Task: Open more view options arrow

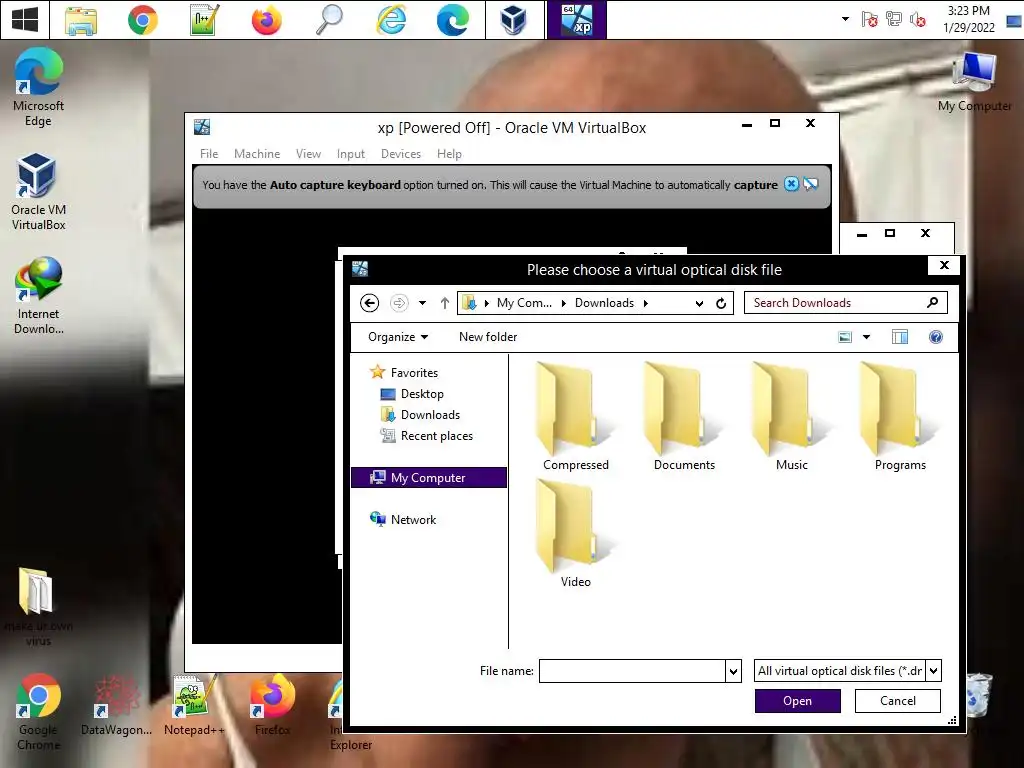Action: [x=867, y=337]
